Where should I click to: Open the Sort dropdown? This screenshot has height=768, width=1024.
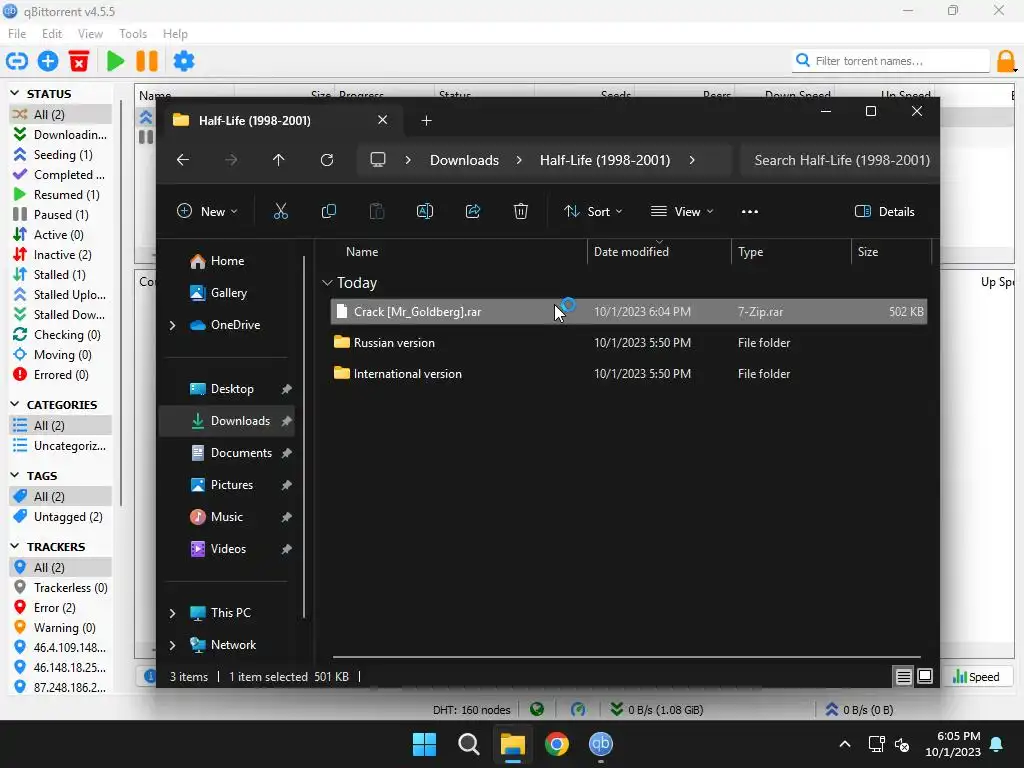coord(594,212)
